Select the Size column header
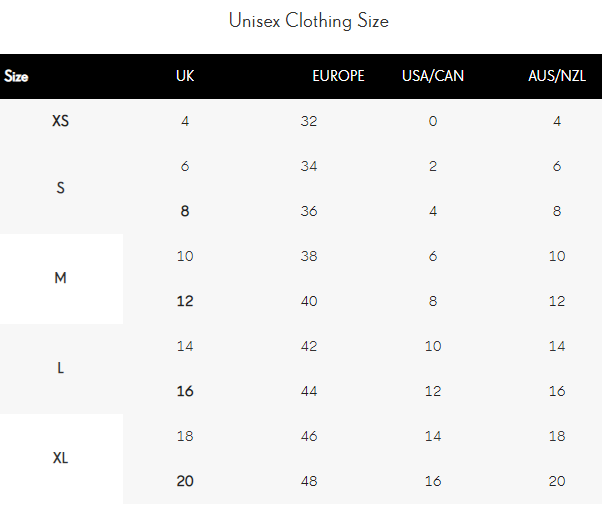 (x=16, y=76)
